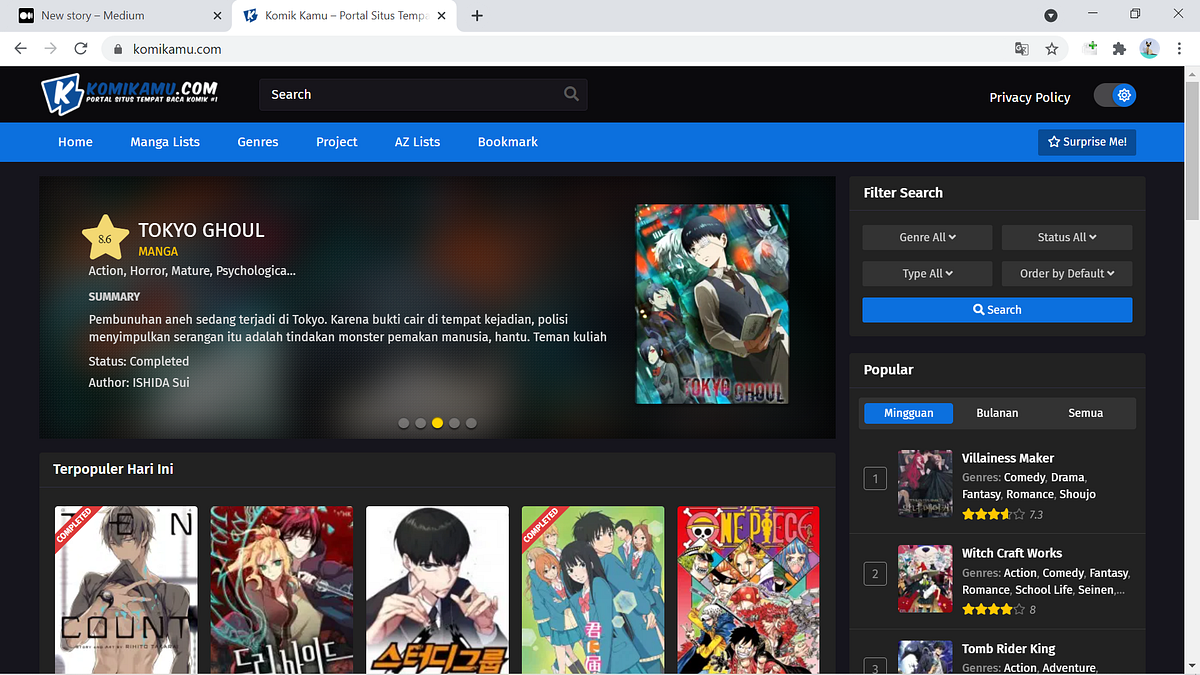Select the first slider dot
This screenshot has width=1200, height=675.
pyautogui.click(x=404, y=423)
